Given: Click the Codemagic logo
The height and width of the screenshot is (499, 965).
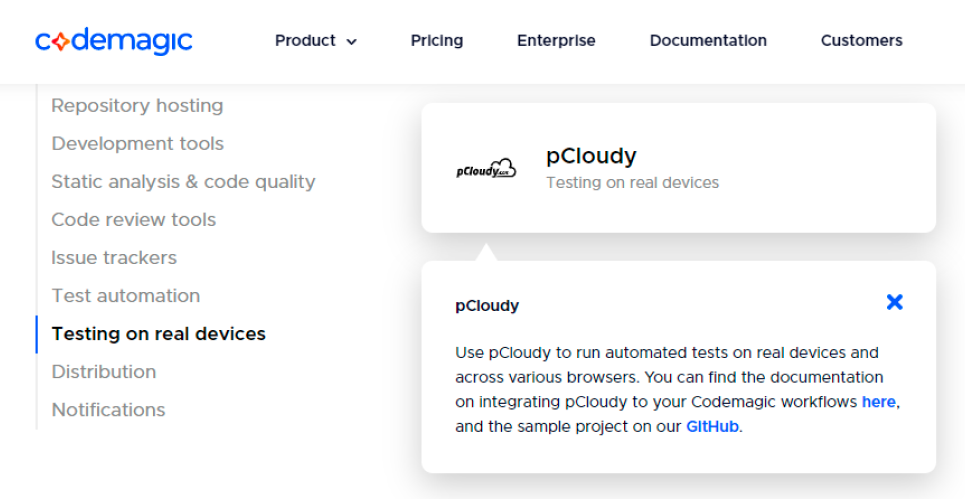Looking at the screenshot, I should (113, 41).
